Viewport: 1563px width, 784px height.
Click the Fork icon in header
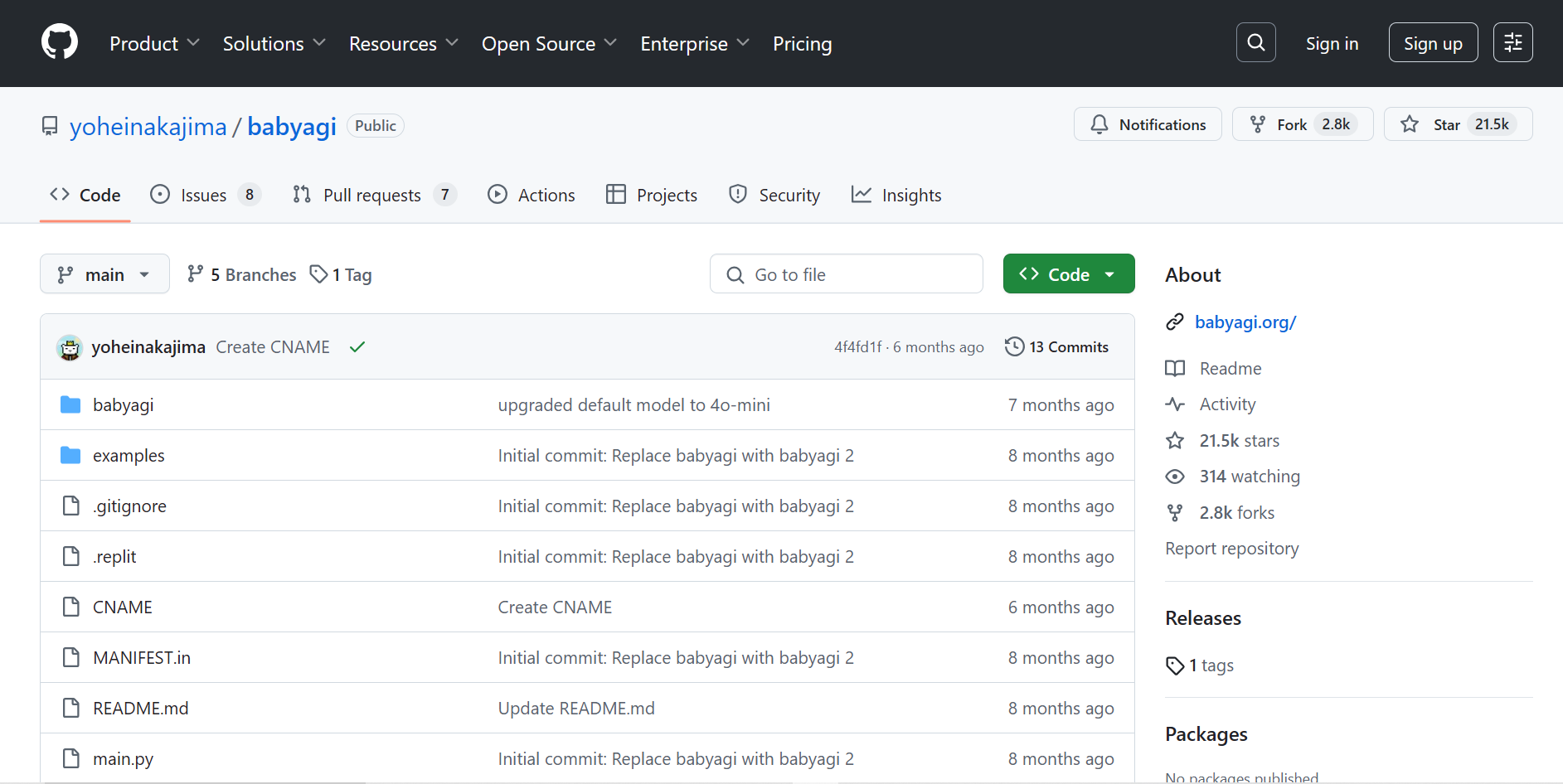tap(1258, 124)
